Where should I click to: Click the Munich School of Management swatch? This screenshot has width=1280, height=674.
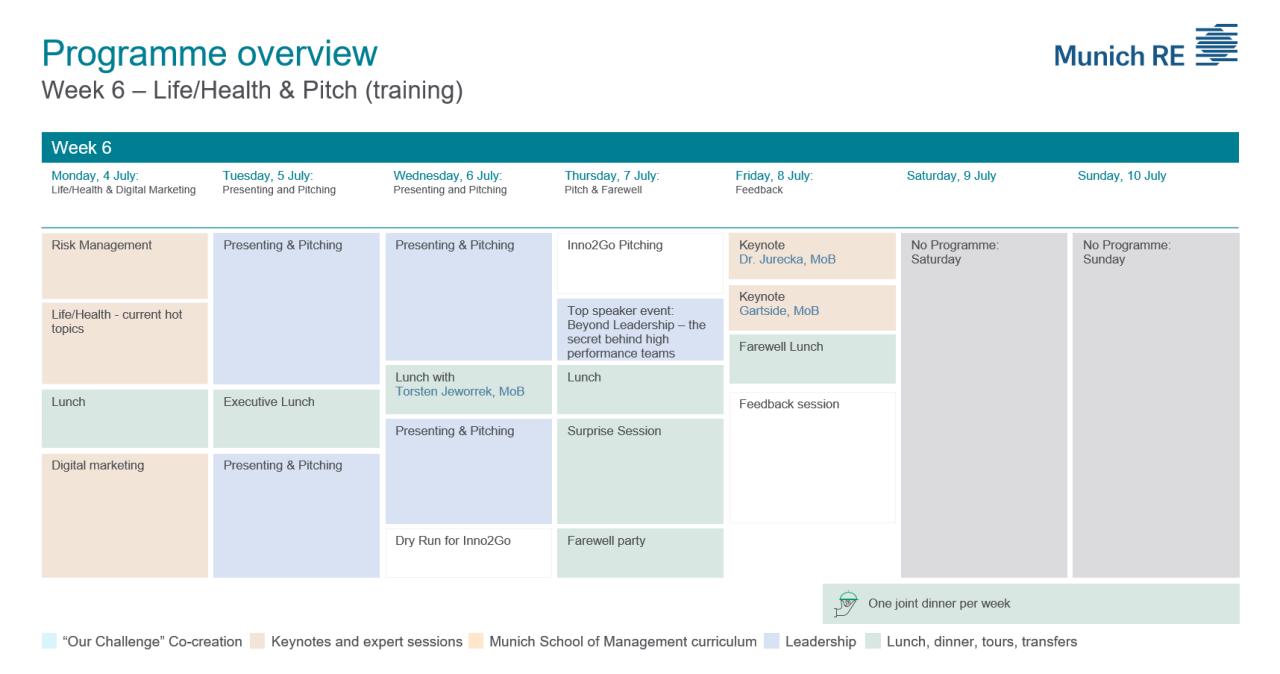475,642
